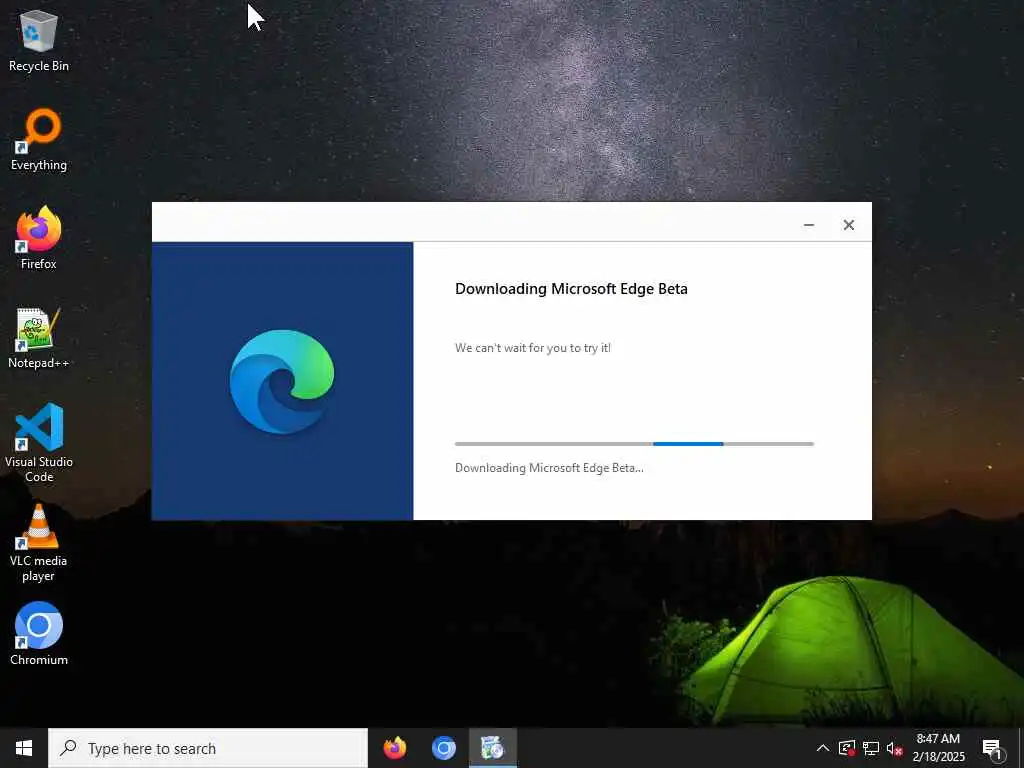Click the 'Downloading Microsoft Edge Beta...' status text

(x=549, y=468)
